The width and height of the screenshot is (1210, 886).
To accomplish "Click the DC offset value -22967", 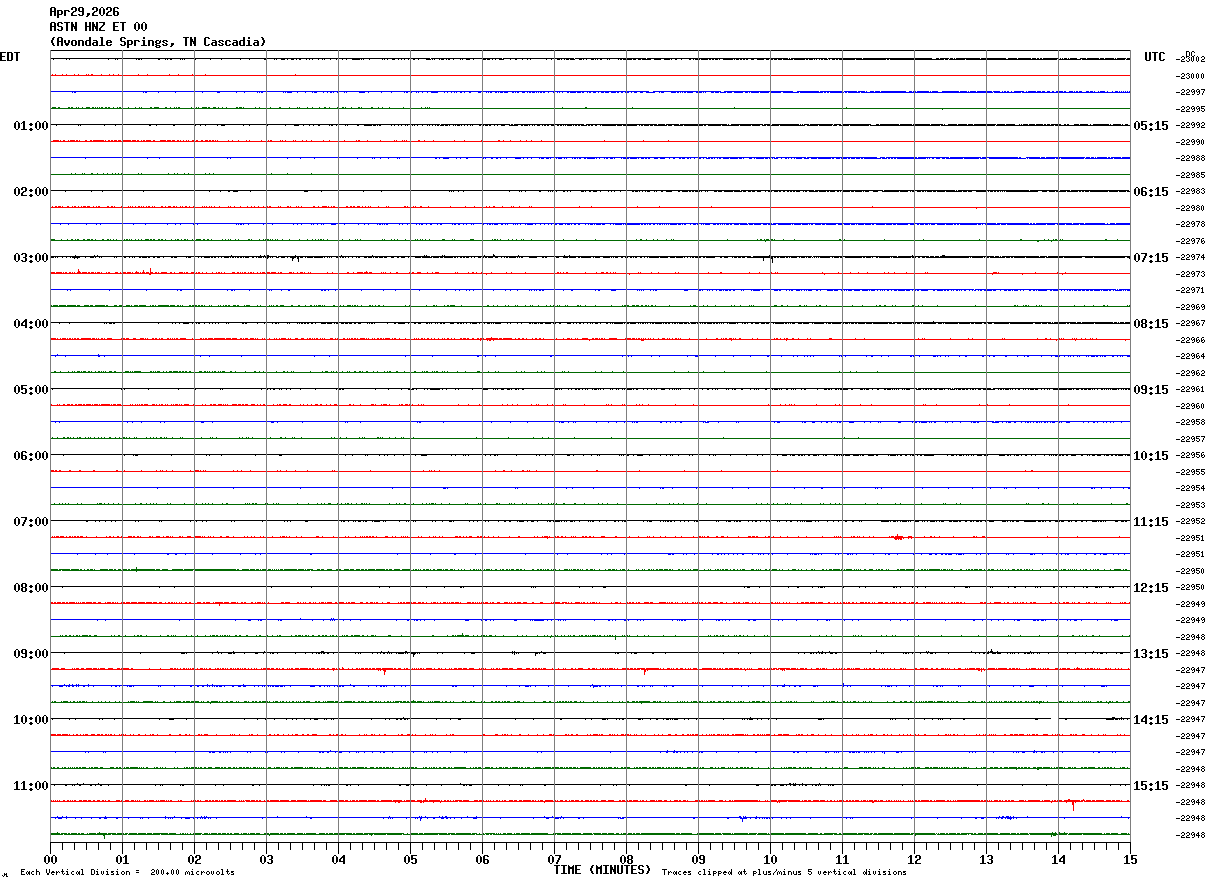I will coord(1190,323).
